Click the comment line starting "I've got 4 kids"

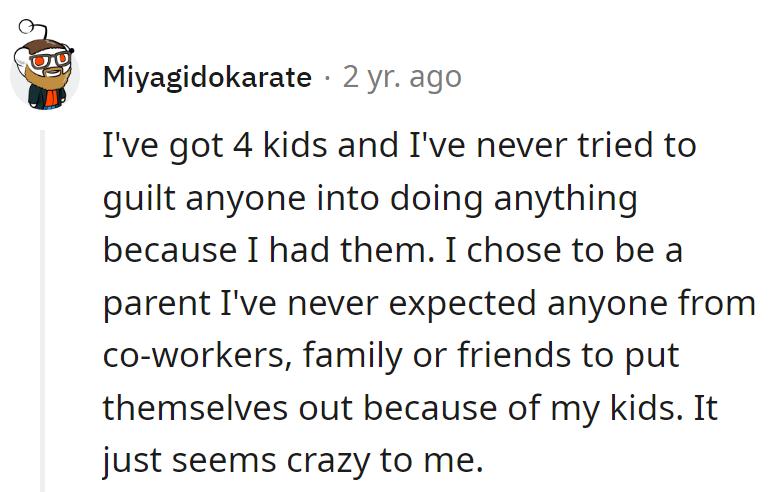click(399, 146)
